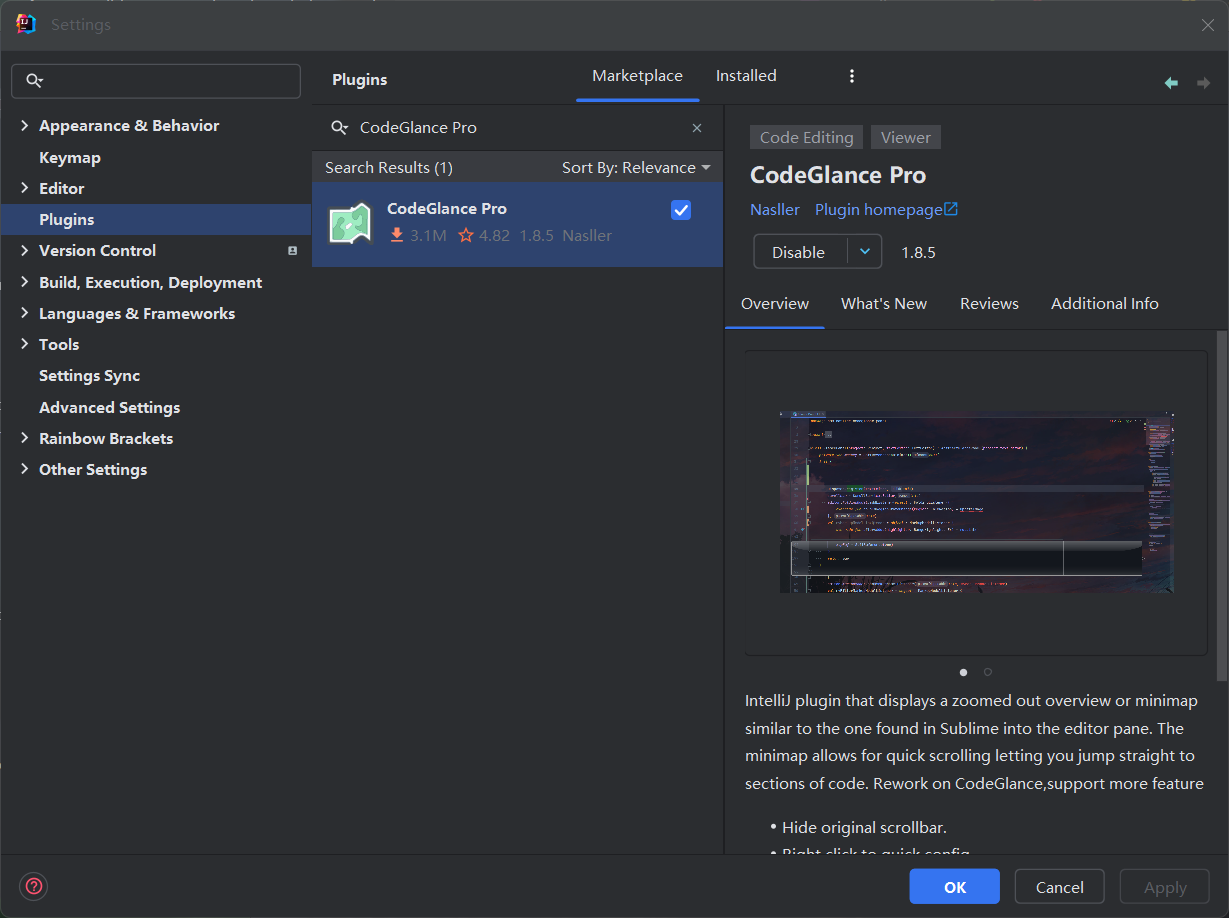Click the Hide original scrollbar bullet text

(x=864, y=827)
